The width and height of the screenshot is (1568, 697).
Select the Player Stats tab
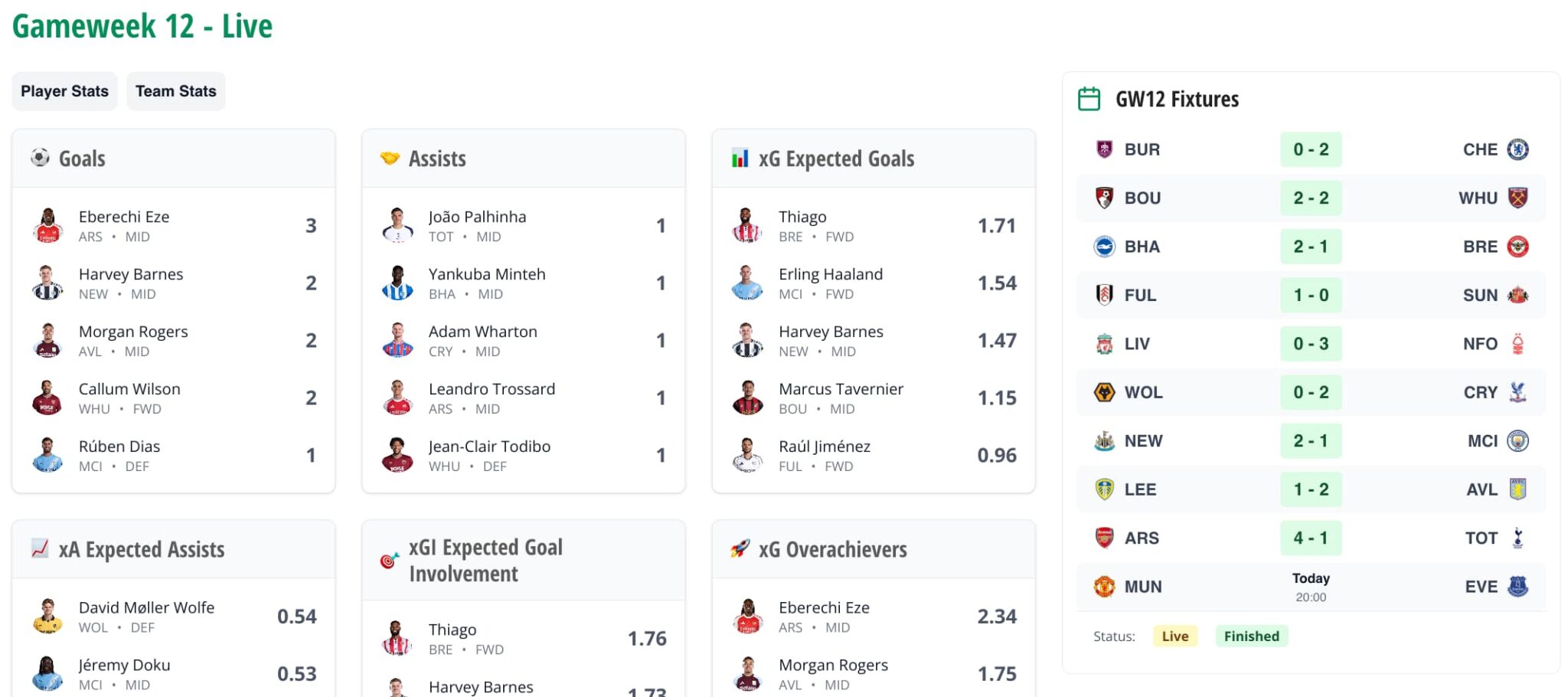click(64, 90)
